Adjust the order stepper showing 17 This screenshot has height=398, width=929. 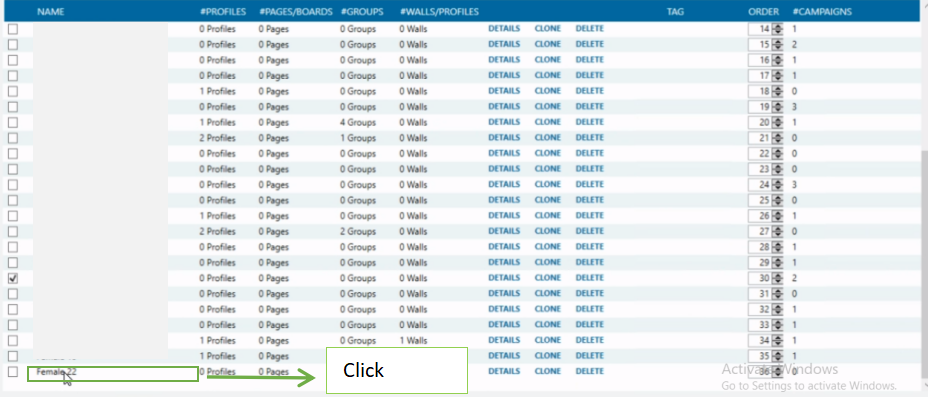(777, 76)
